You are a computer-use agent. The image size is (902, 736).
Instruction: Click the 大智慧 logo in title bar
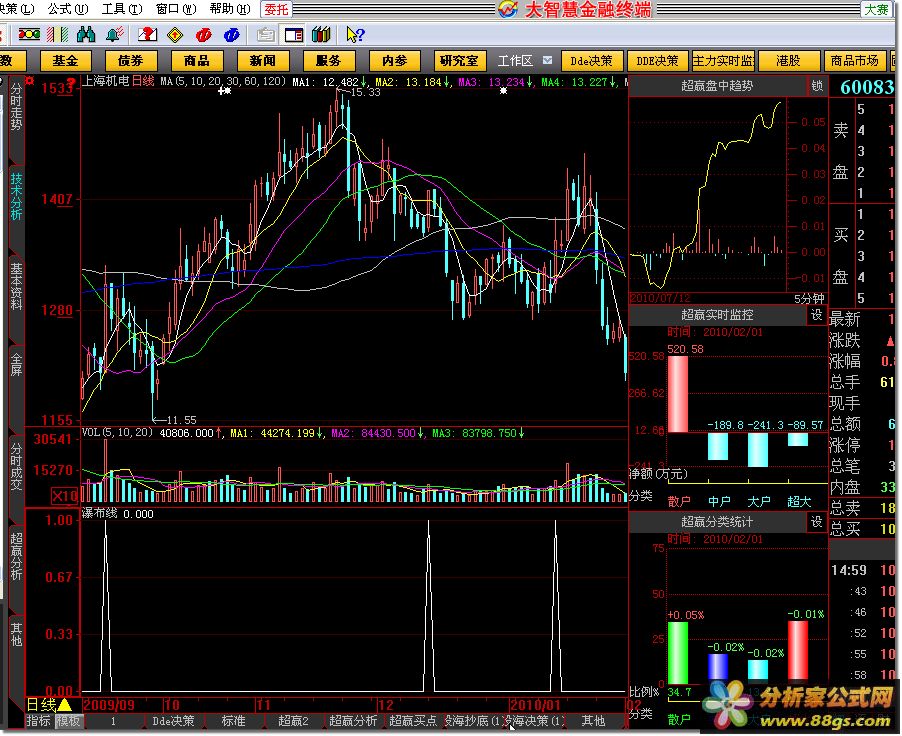coord(507,9)
